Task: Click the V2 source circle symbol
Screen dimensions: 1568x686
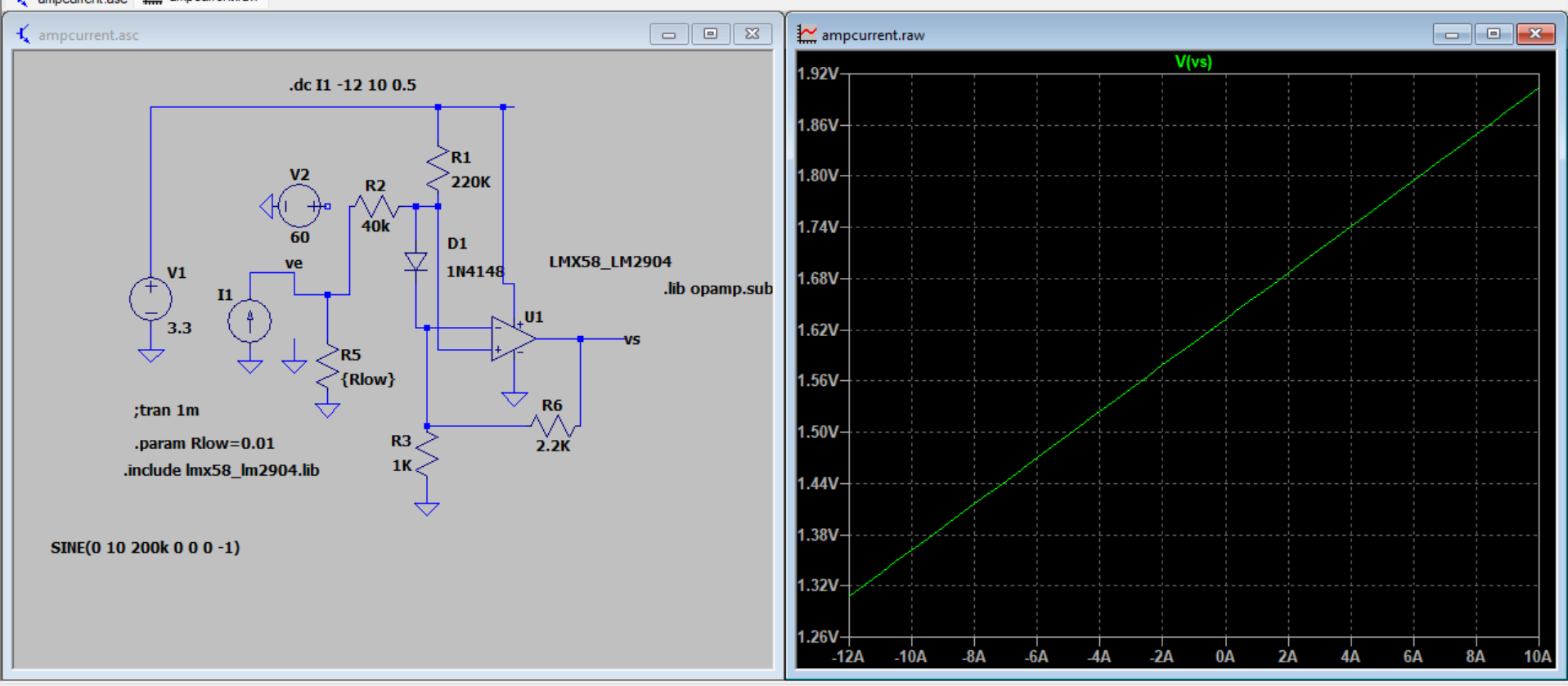Action: [299, 206]
